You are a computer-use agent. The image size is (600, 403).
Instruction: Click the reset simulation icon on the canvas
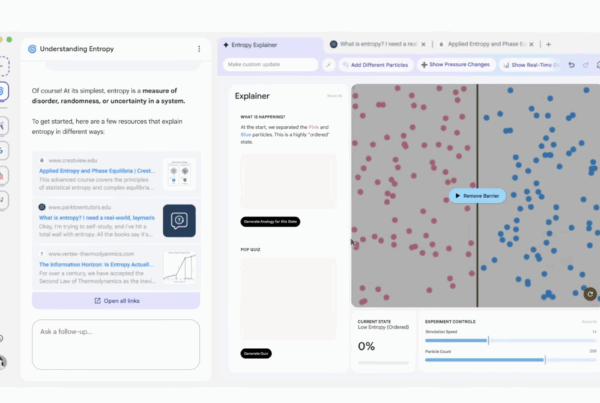tap(589, 293)
